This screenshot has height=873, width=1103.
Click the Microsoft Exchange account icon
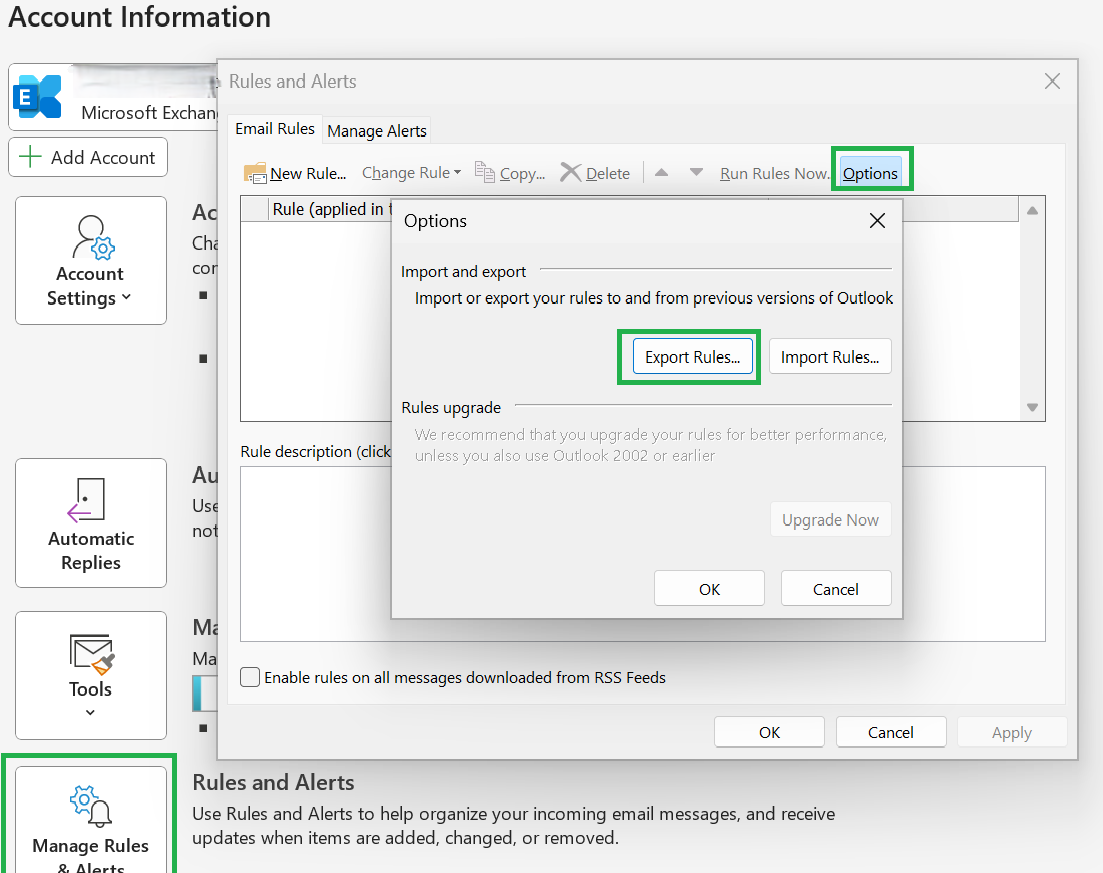38,96
